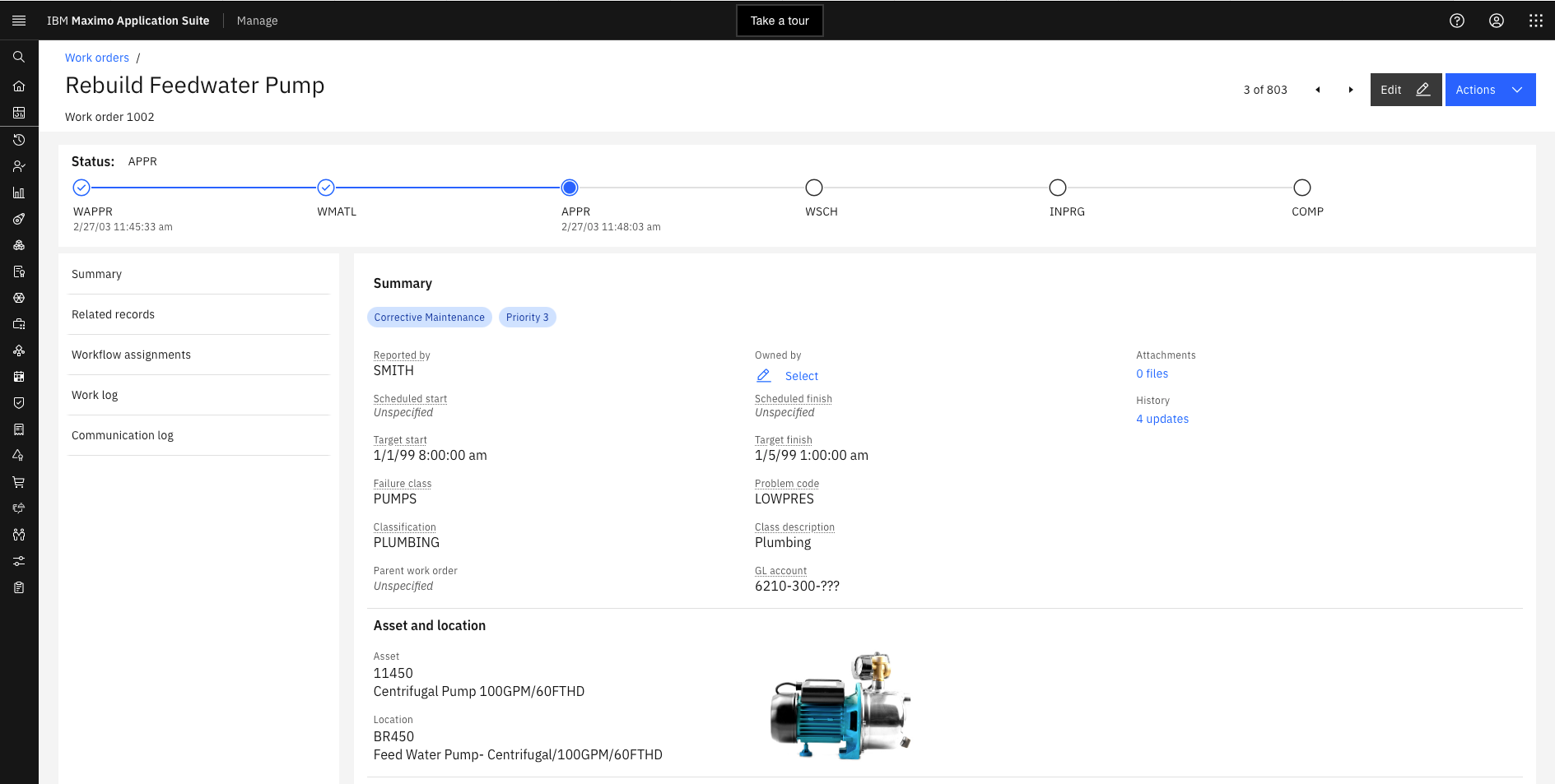
Task: Open the document certificate icon in the sidebar
Action: (x=19, y=271)
